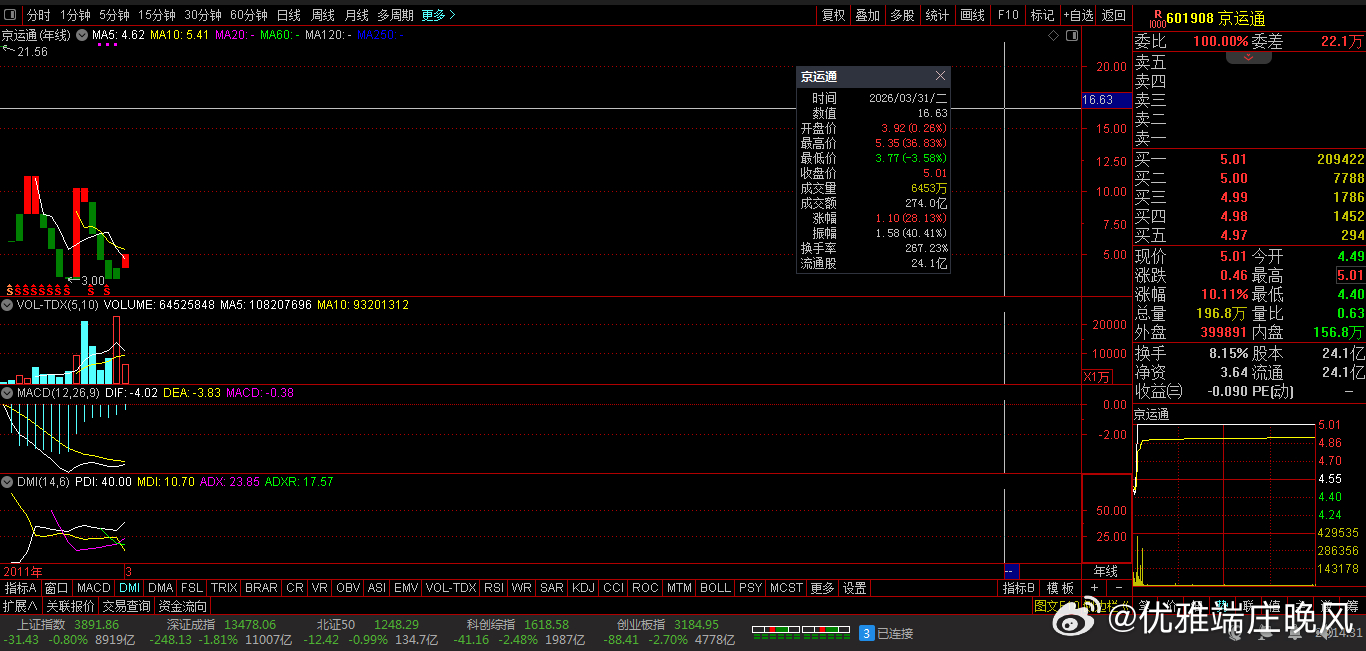The width and height of the screenshot is (1366, 651).
Task: Switch to 月线 monthly chart
Action: pos(356,15)
